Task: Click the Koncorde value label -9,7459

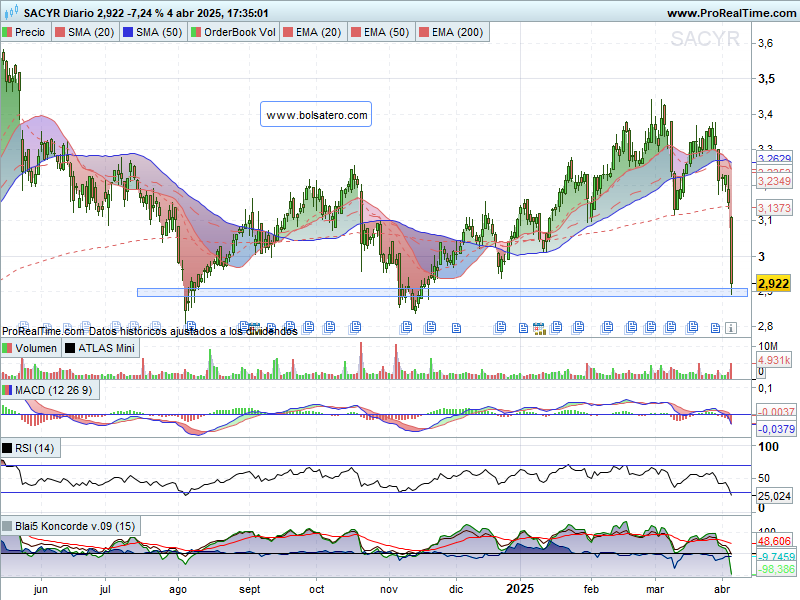Action: (776, 556)
